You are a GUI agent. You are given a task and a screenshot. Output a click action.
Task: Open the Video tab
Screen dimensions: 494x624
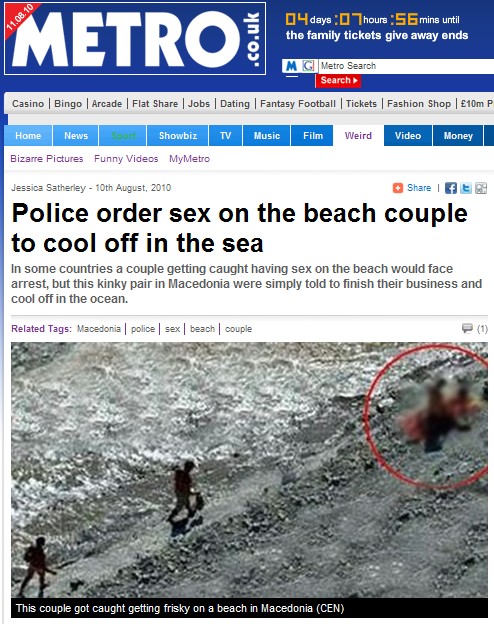(408, 136)
